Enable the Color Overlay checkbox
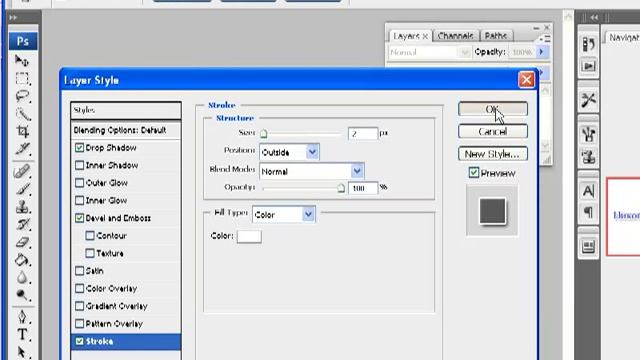 (x=79, y=289)
